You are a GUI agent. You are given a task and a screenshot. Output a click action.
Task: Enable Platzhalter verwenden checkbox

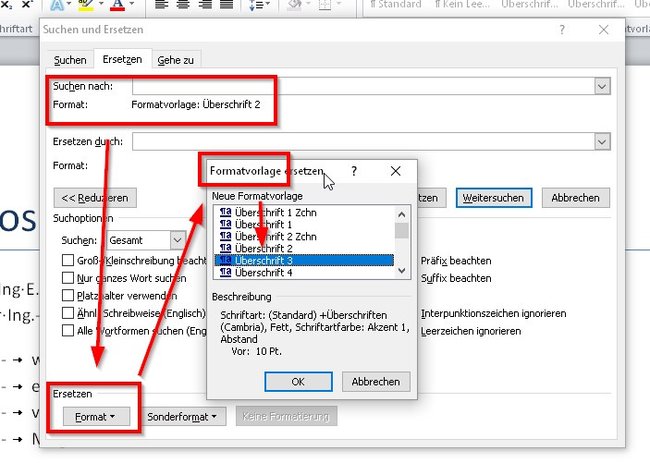point(68,296)
